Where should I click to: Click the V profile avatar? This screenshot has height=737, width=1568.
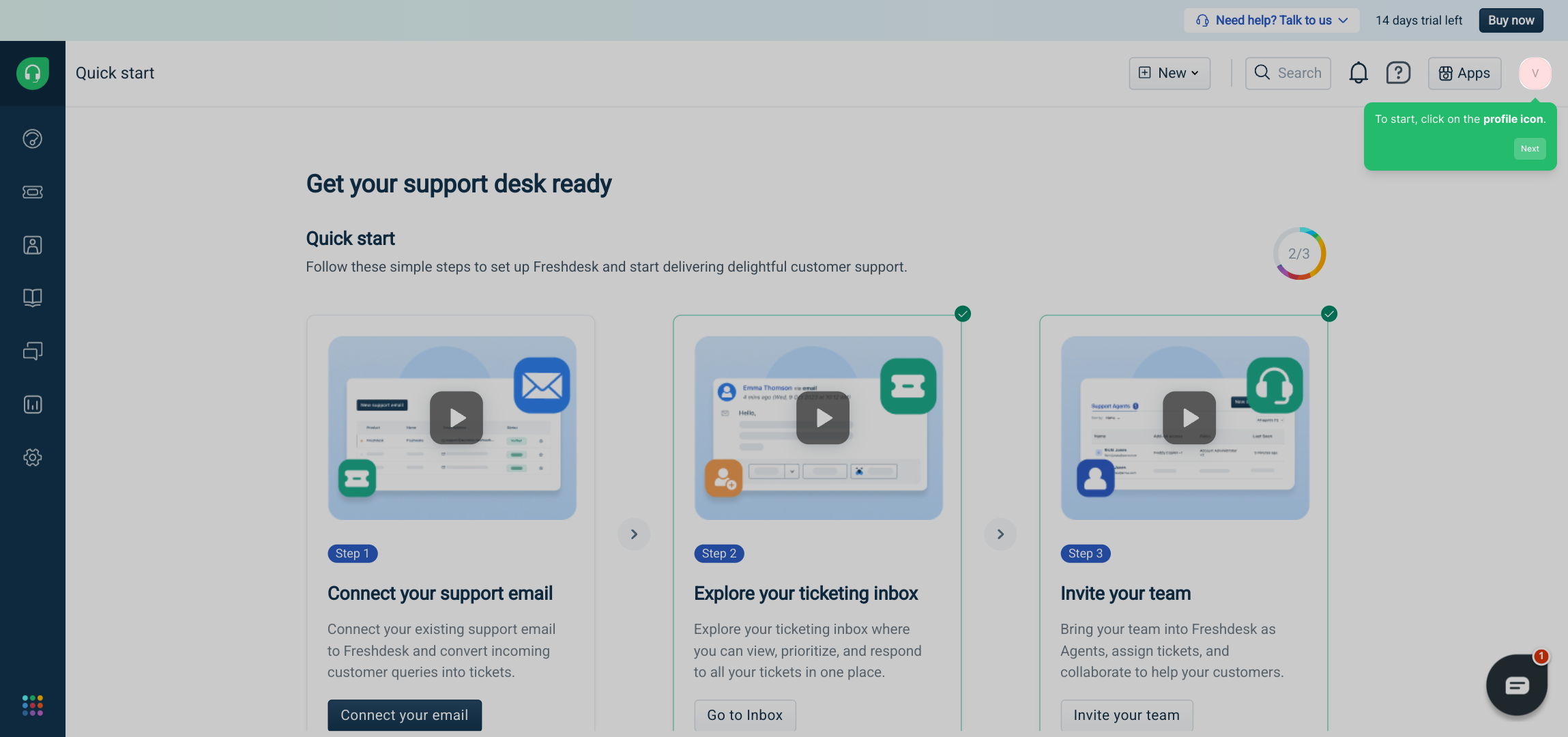[x=1535, y=73]
